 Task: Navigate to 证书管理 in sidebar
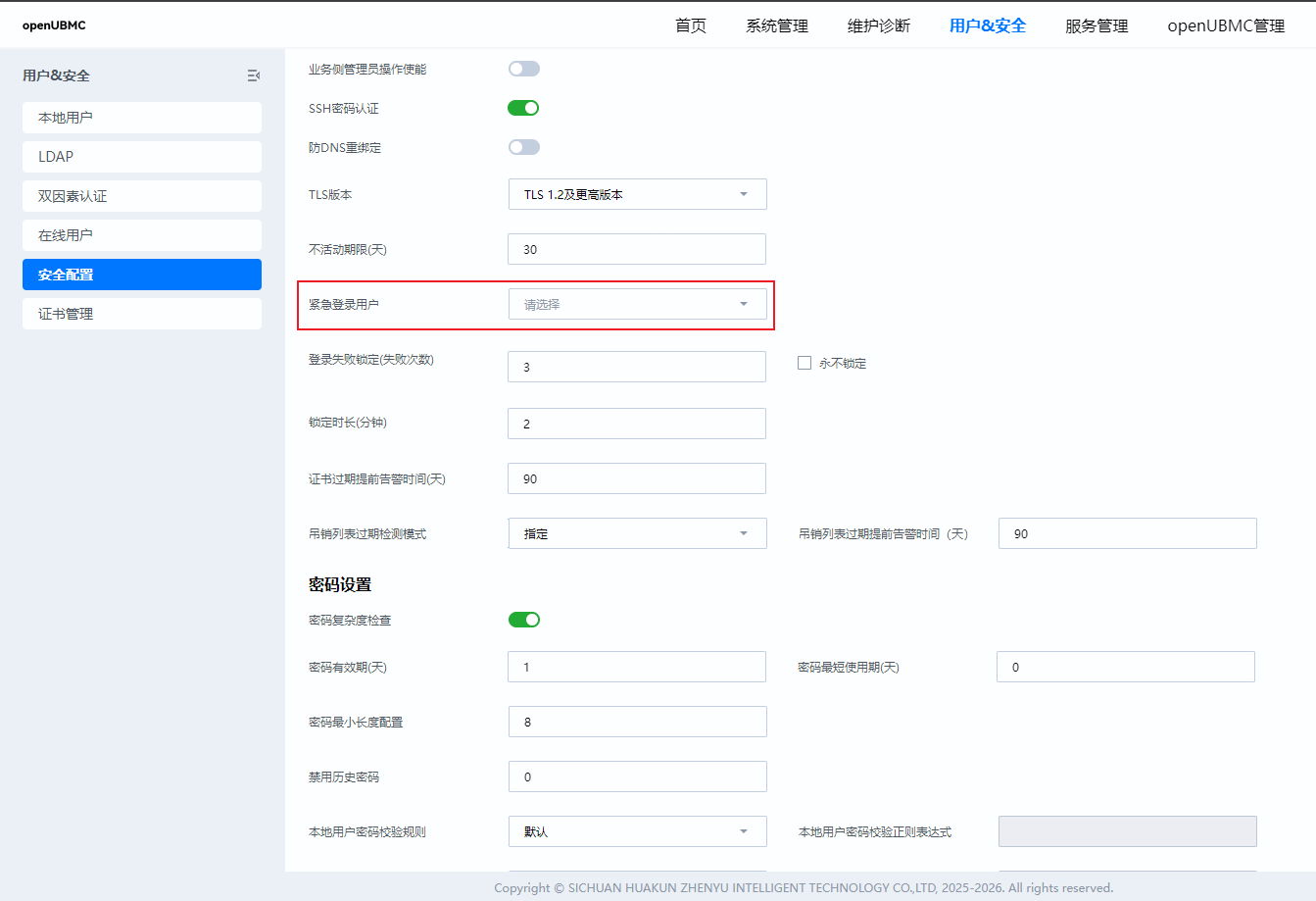pyautogui.click(x=142, y=314)
